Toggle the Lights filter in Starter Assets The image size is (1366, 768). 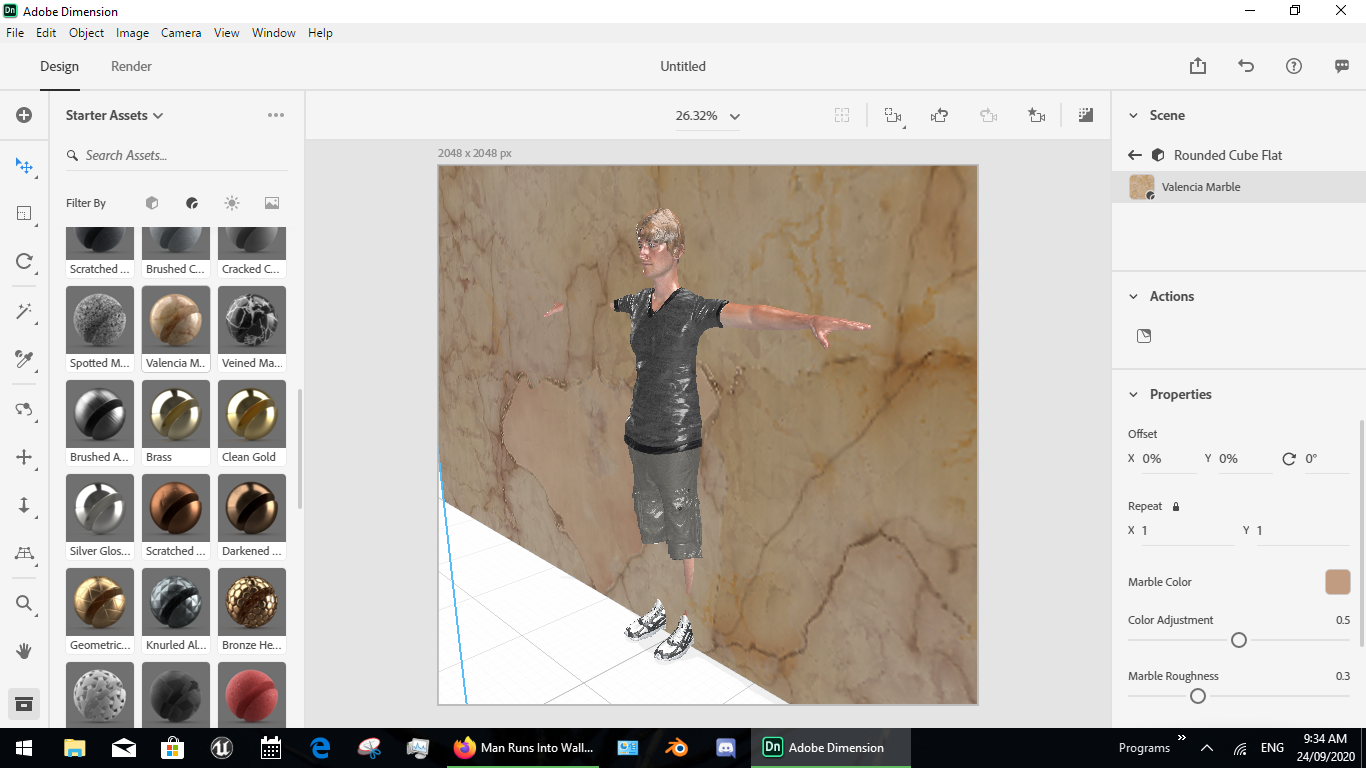231,203
